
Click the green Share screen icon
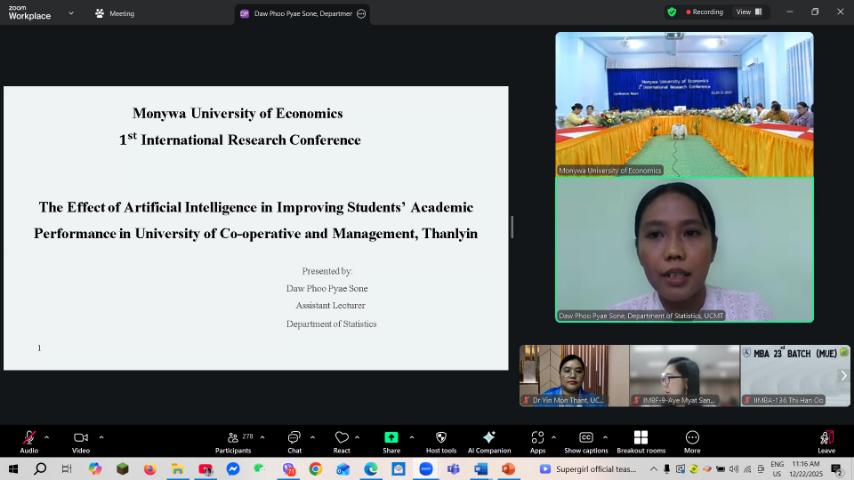pos(391,438)
